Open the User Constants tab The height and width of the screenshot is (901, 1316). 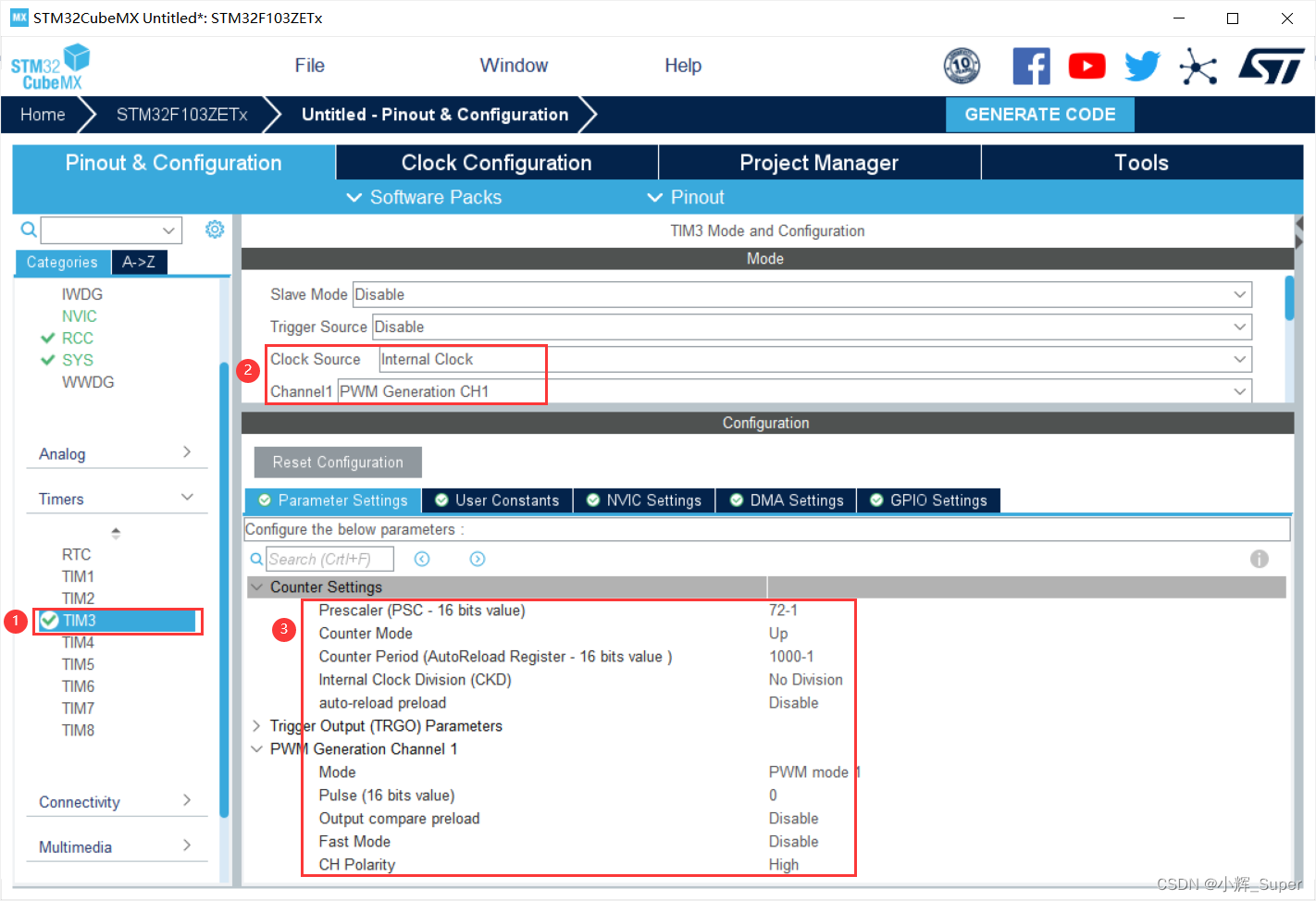497,500
